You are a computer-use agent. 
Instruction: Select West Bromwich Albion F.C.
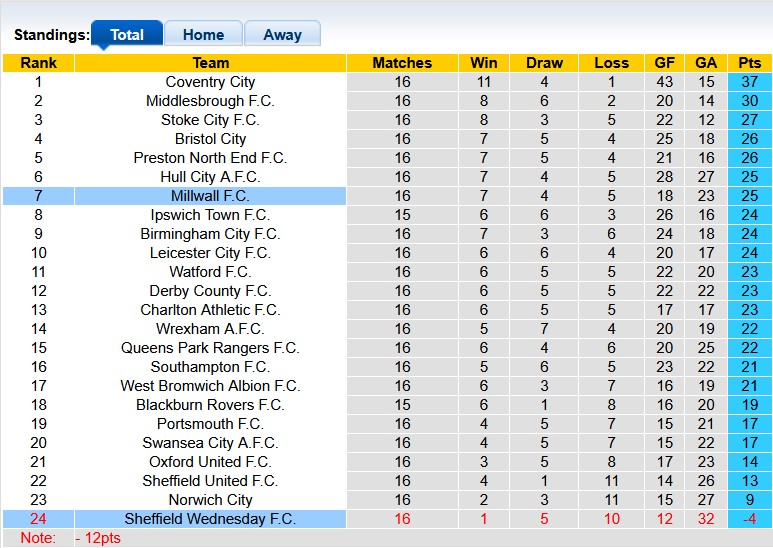210,386
